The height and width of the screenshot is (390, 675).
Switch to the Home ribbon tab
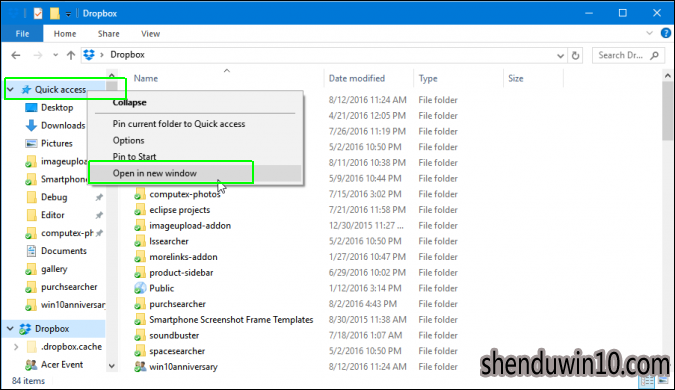click(65, 34)
